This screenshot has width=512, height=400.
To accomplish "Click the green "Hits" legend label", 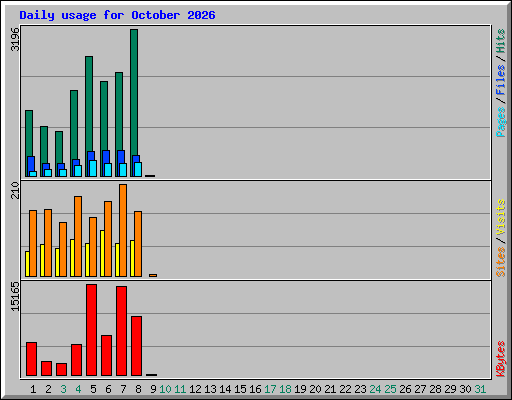I will tap(501, 41).
